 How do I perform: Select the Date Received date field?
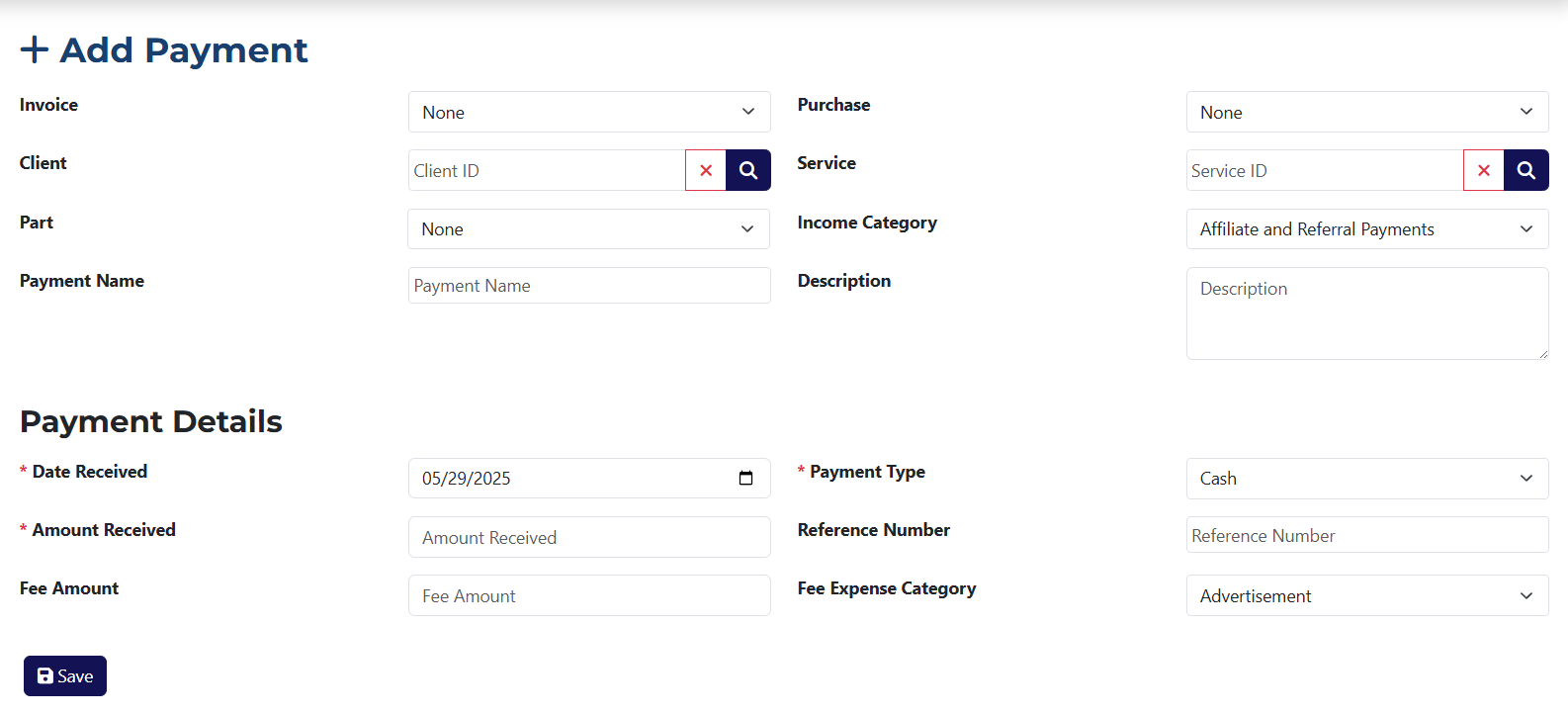pyautogui.click(x=589, y=478)
